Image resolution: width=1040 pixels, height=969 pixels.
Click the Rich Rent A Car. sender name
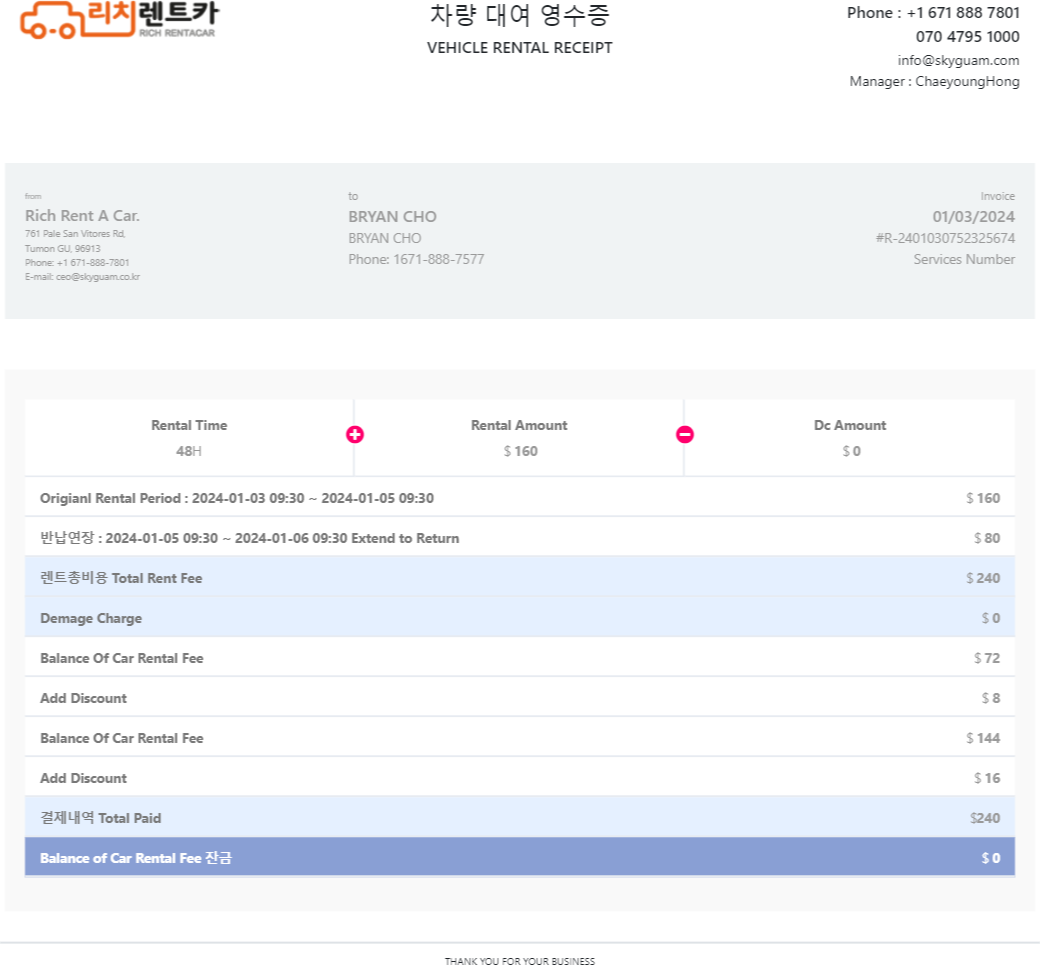click(x=82, y=216)
